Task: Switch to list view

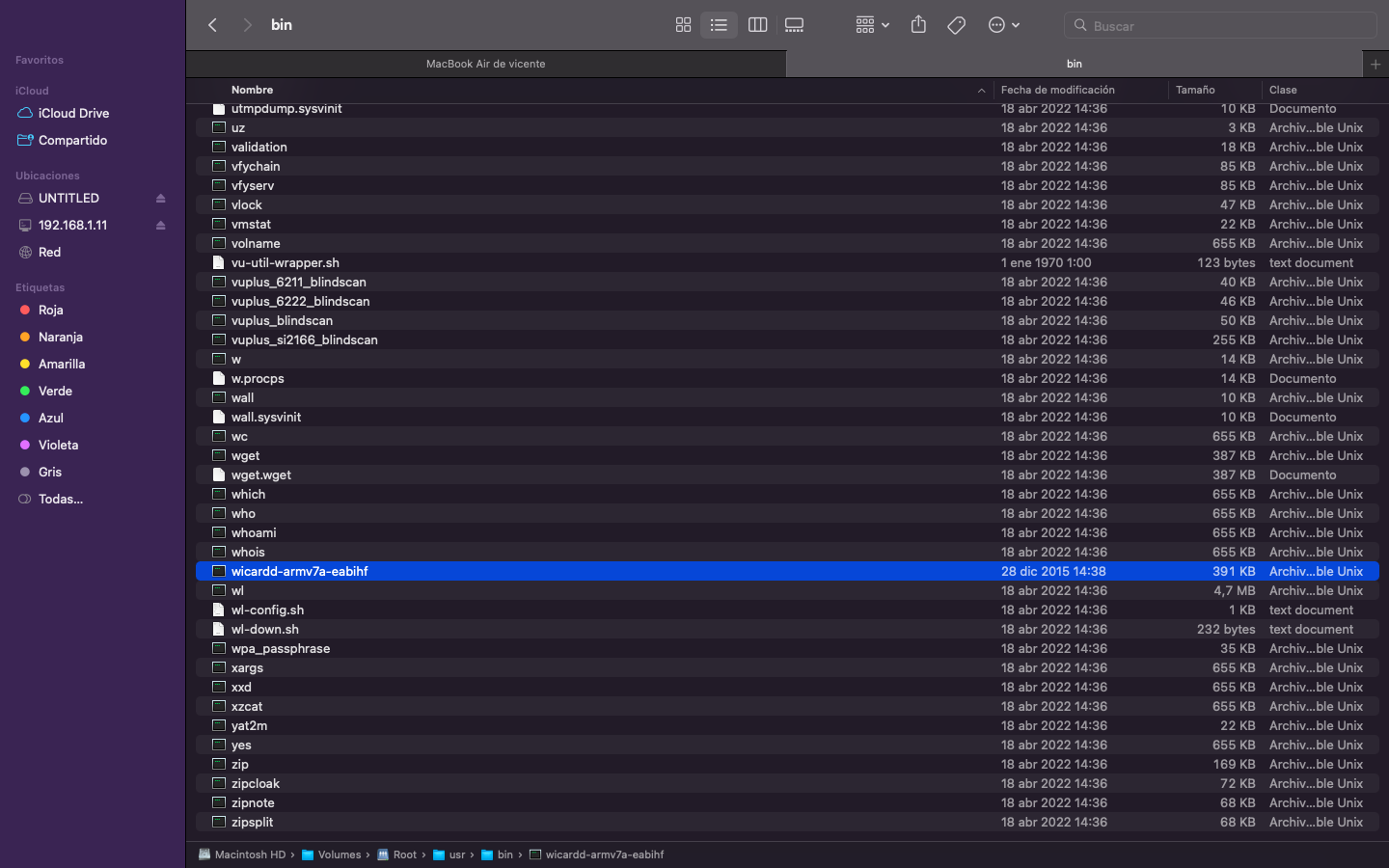Action: 719,25
